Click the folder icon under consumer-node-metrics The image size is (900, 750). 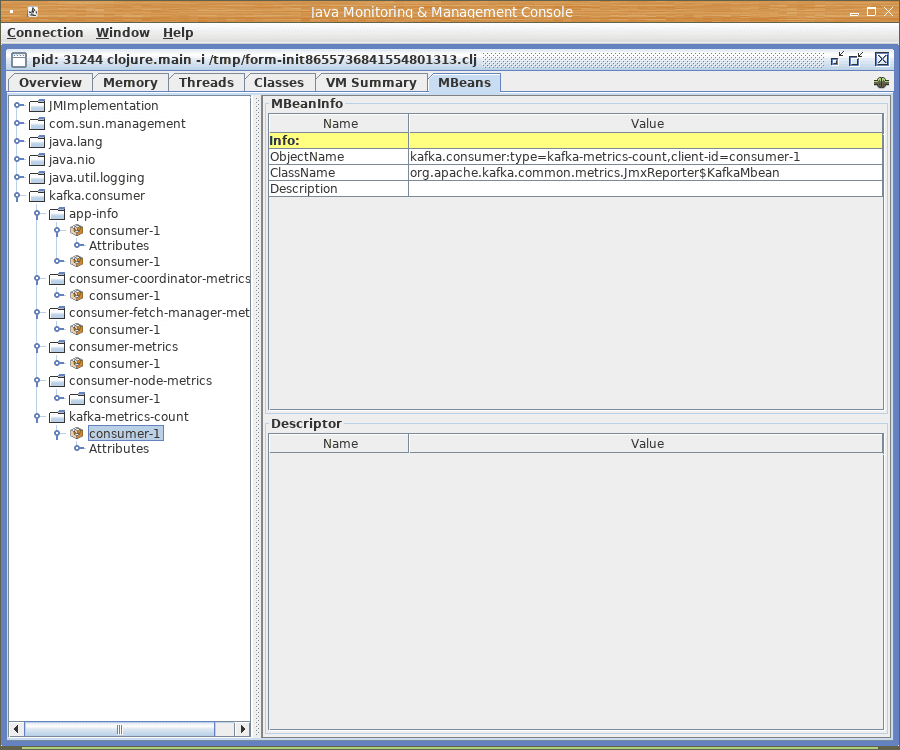pos(77,399)
